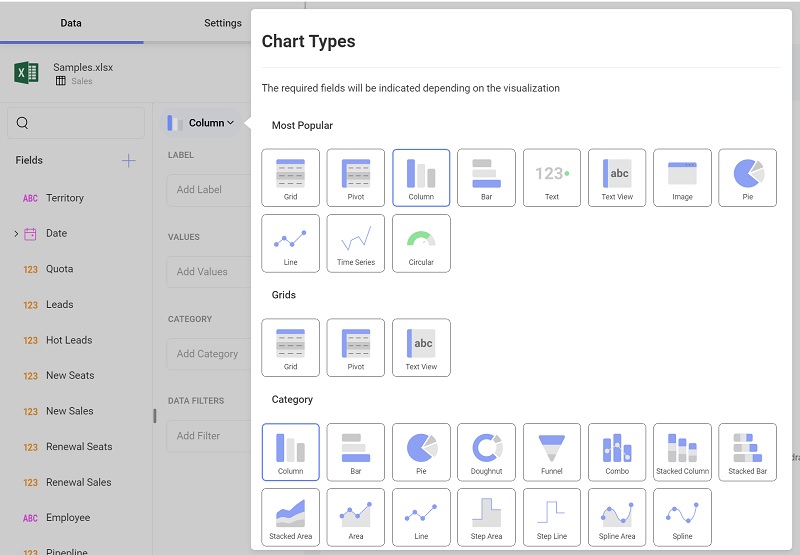Click the plus icon to add field

click(128, 160)
